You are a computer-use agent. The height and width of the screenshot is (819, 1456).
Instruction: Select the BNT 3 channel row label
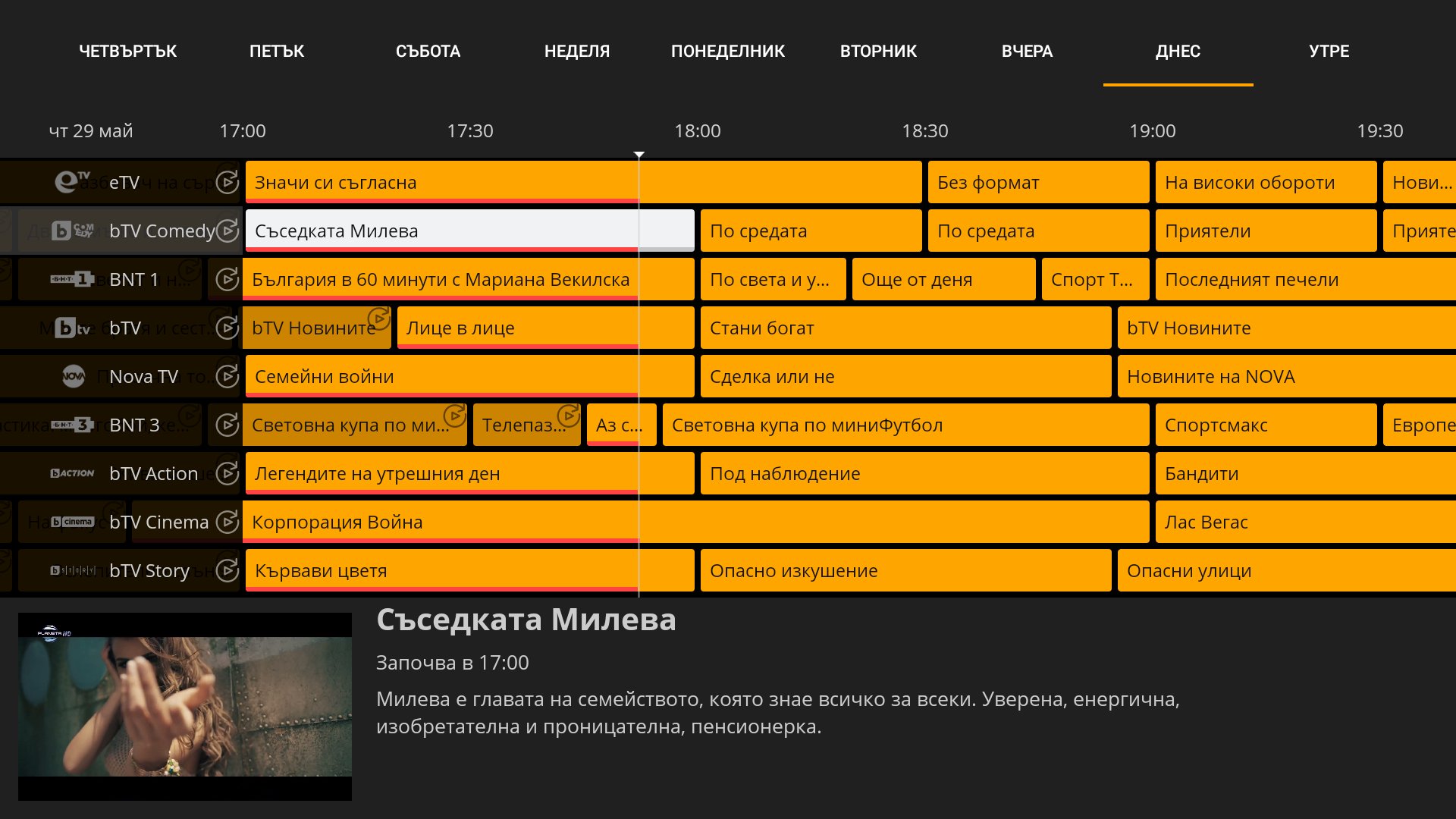[x=134, y=425]
